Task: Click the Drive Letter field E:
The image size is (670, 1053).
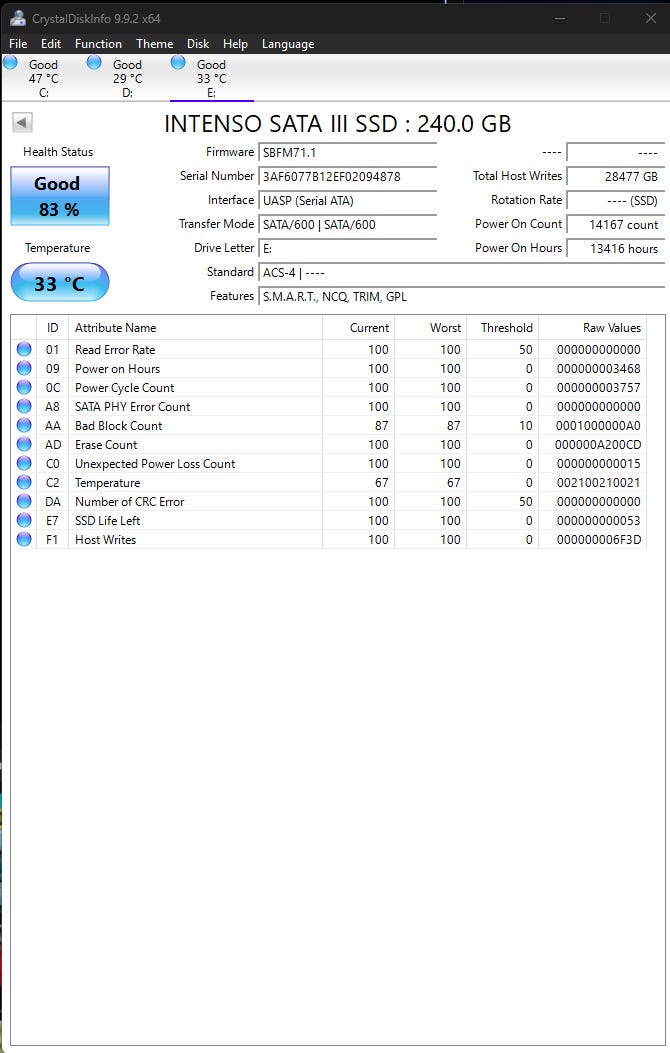Action: [348, 248]
